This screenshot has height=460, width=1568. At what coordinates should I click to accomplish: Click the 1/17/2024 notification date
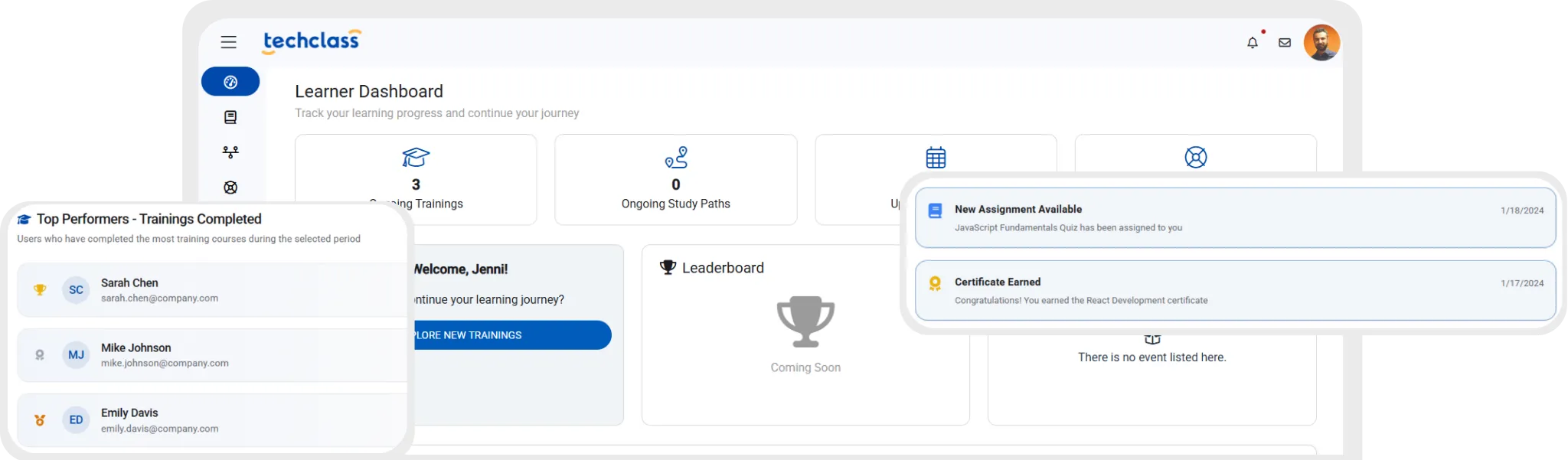(1522, 283)
